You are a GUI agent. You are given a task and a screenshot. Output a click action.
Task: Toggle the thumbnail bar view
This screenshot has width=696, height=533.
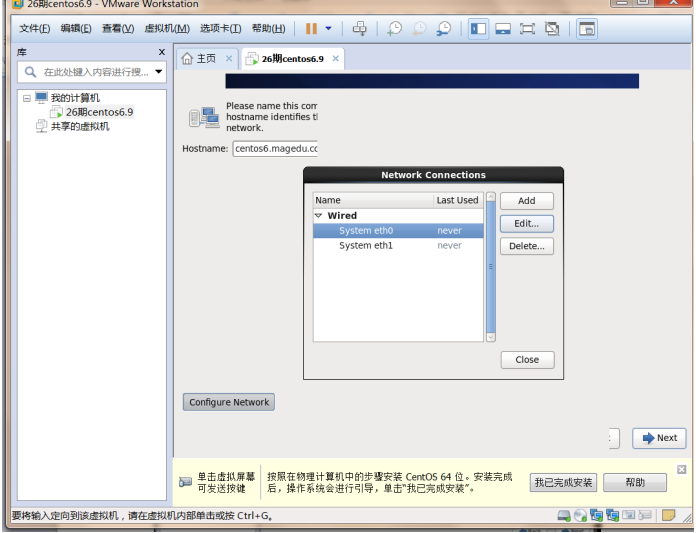503,29
